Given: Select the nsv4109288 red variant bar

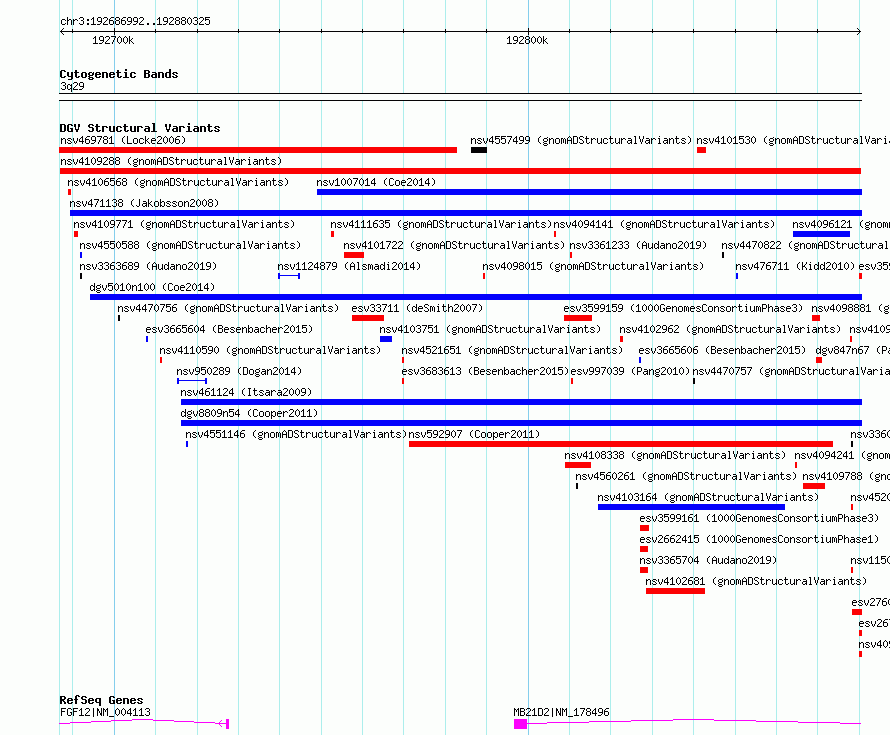Looking at the screenshot, I should pyautogui.click(x=460, y=171).
